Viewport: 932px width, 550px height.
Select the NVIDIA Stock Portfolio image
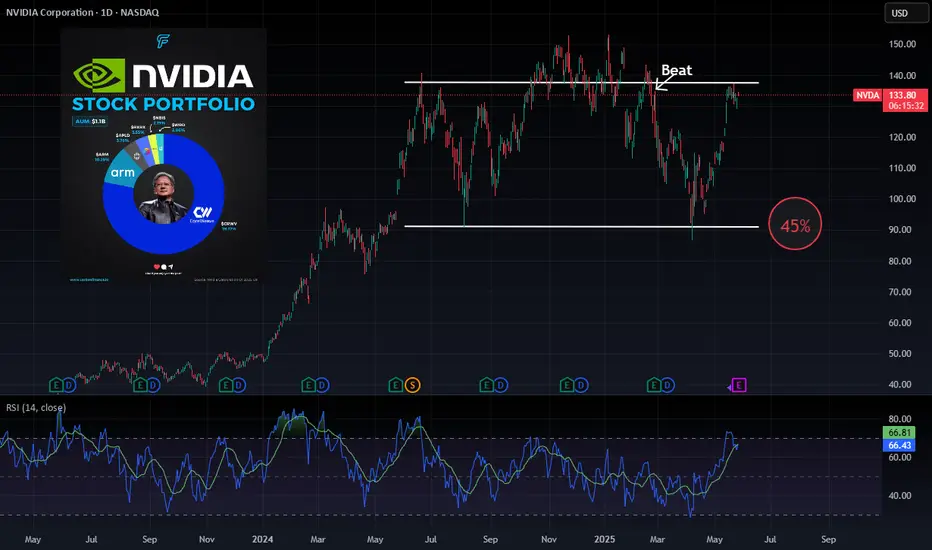pyautogui.click(x=163, y=156)
